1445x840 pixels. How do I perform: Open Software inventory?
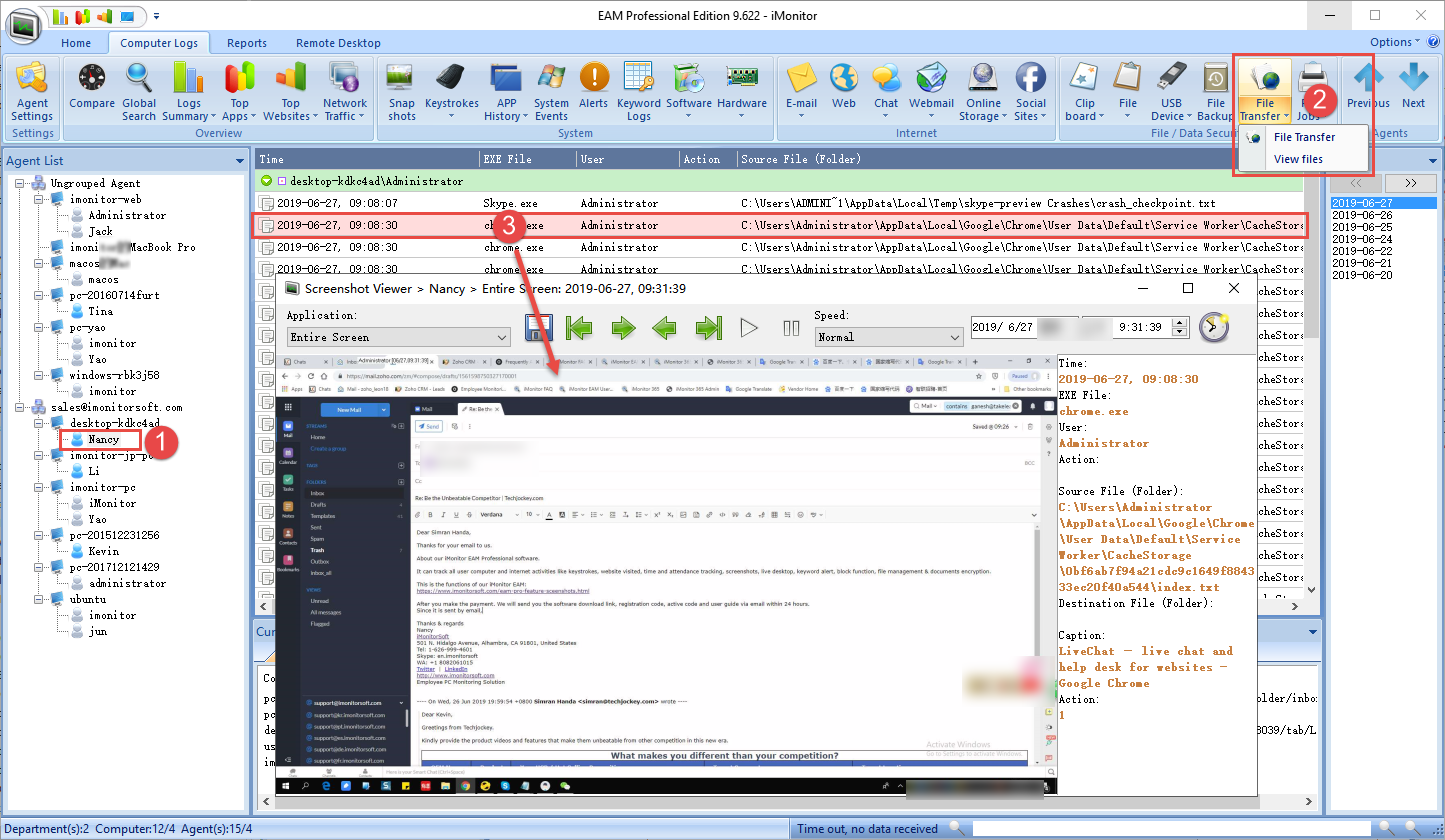coord(689,86)
